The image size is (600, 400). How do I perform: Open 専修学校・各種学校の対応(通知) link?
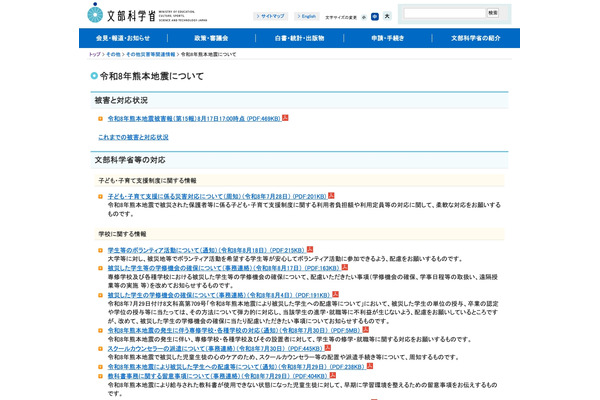pos(234,330)
